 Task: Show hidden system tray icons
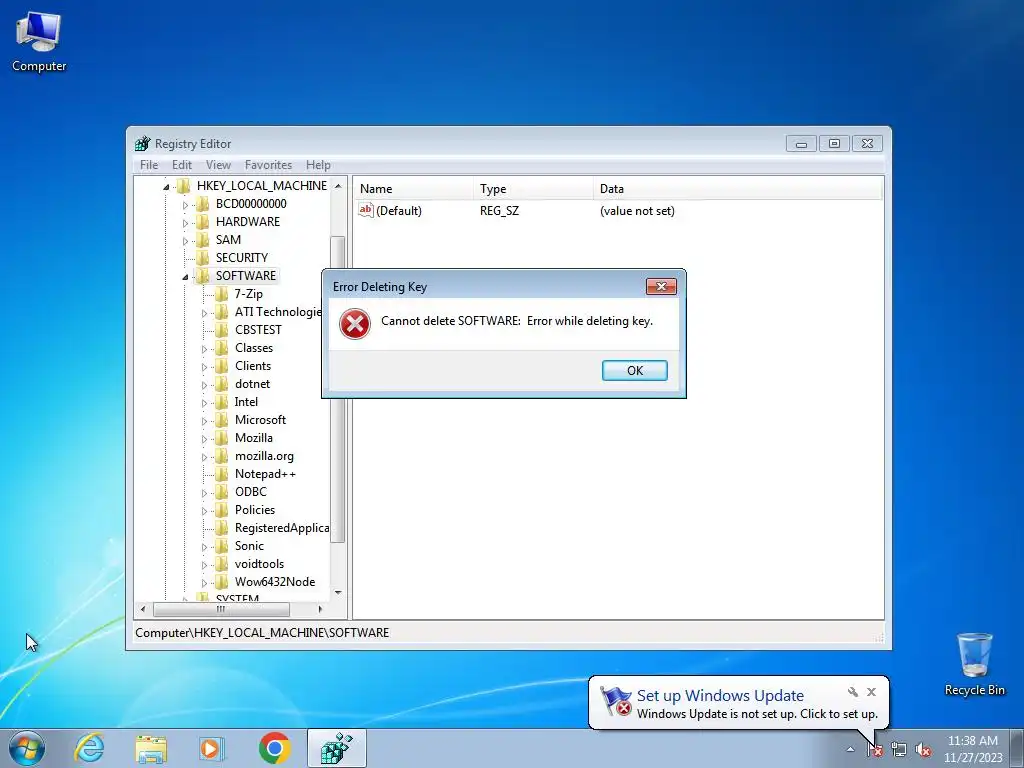click(850, 749)
